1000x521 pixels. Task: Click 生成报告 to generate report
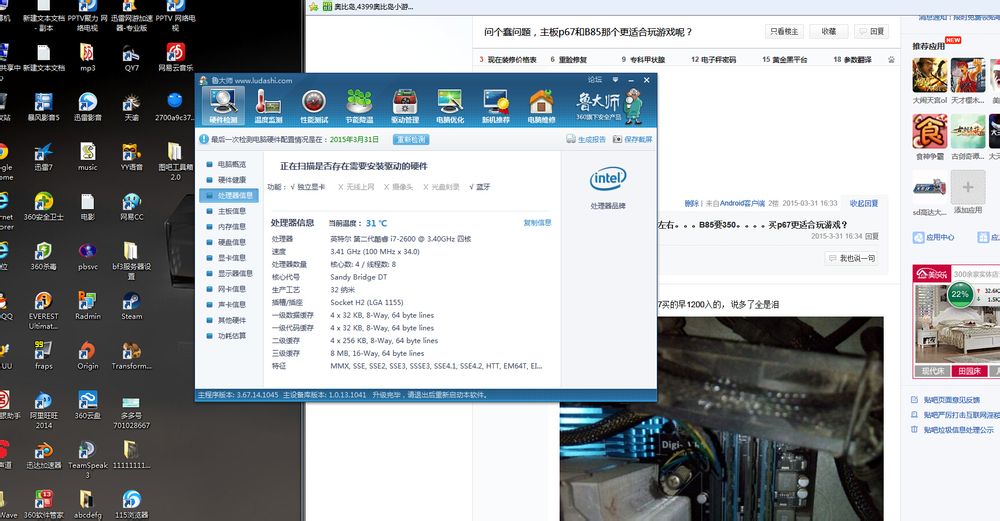[x=586, y=139]
